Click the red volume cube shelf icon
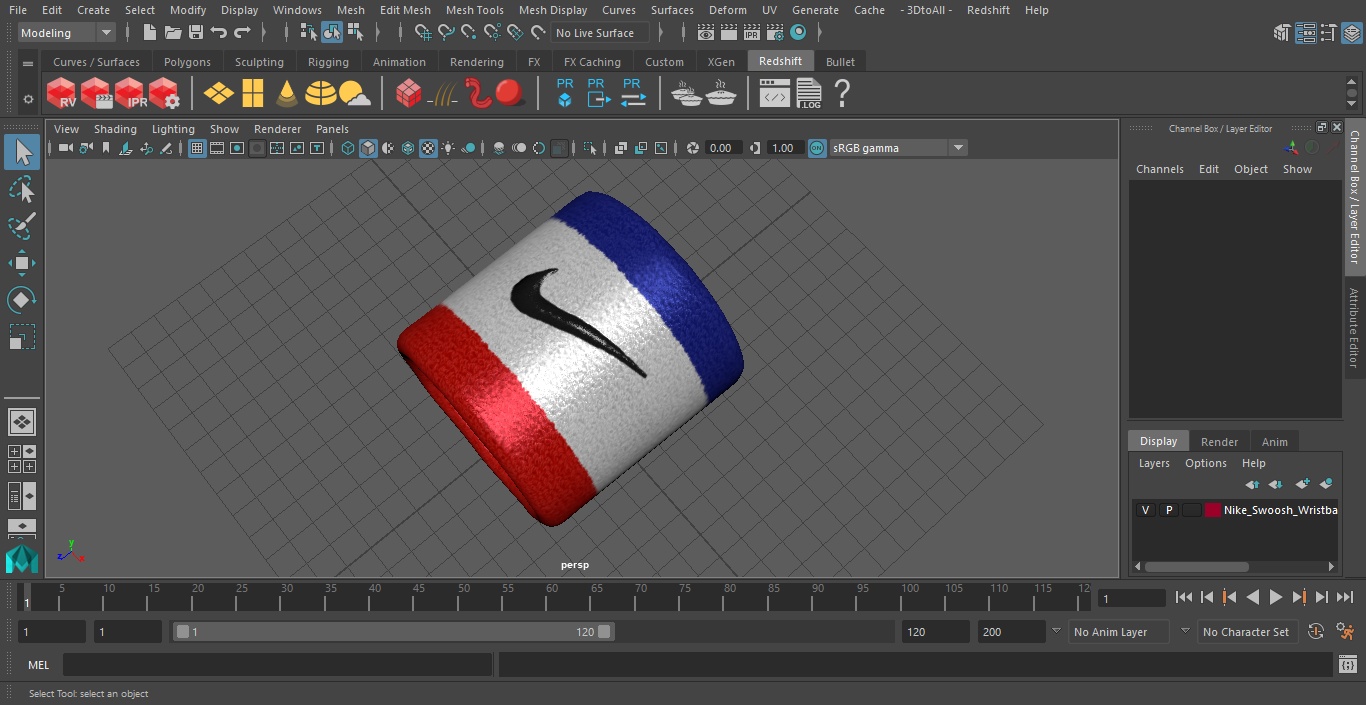This screenshot has height=705, width=1366. point(408,94)
